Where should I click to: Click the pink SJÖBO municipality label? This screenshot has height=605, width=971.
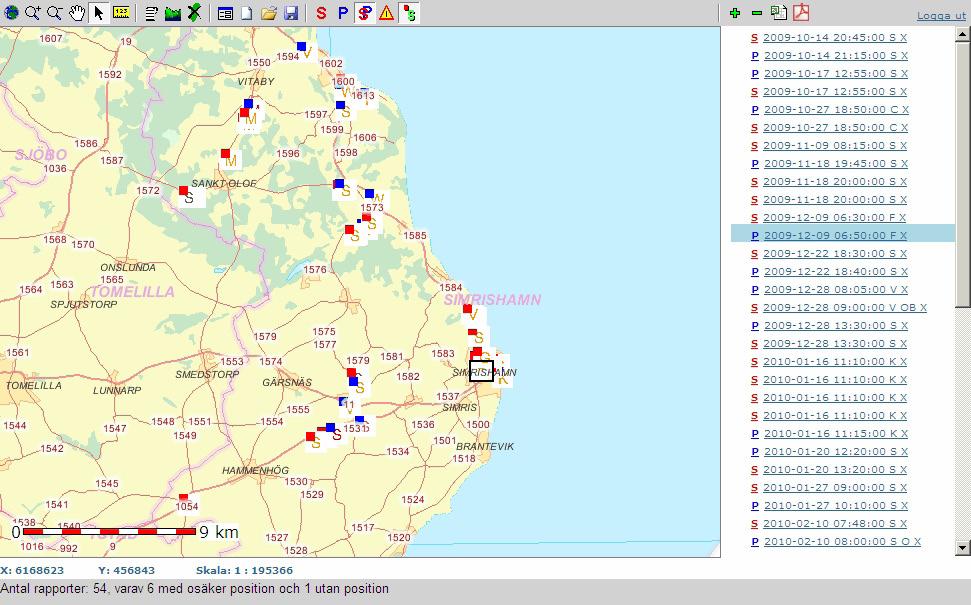pos(41,155)
